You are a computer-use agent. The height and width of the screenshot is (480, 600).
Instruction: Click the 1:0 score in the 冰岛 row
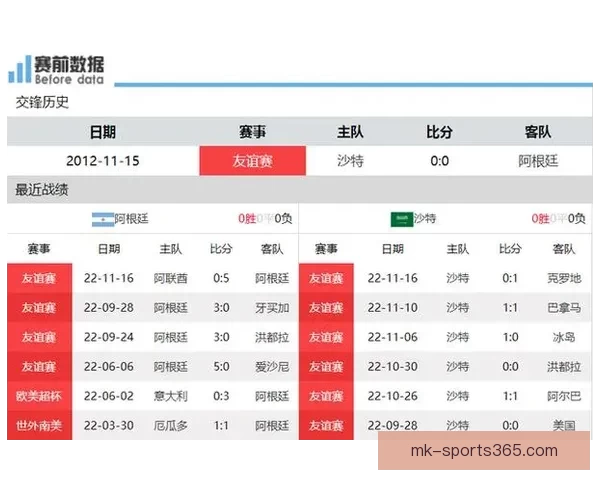(x=510, y=337)
